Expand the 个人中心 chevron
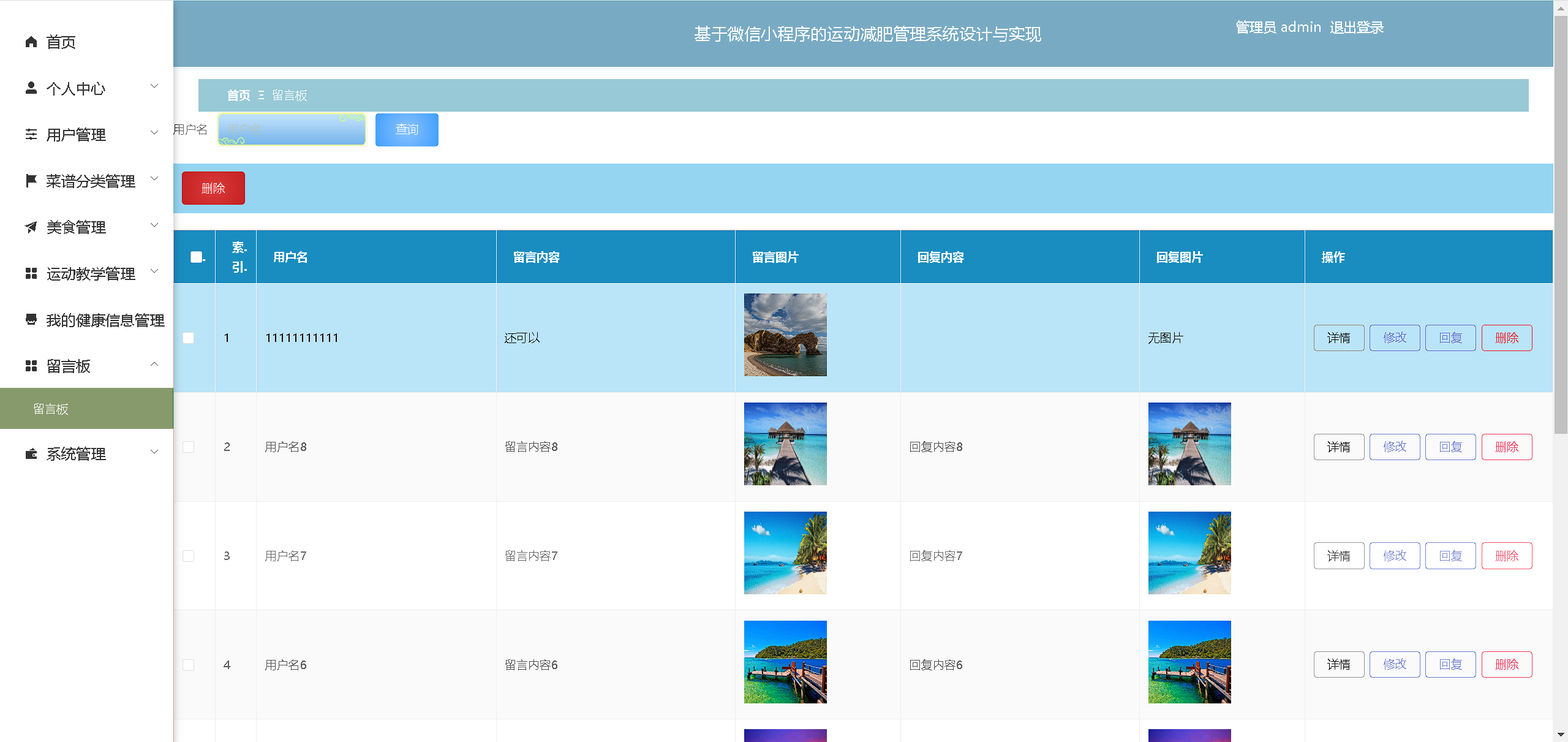This screenshot has height=742, width=1568. click(154, 86)
